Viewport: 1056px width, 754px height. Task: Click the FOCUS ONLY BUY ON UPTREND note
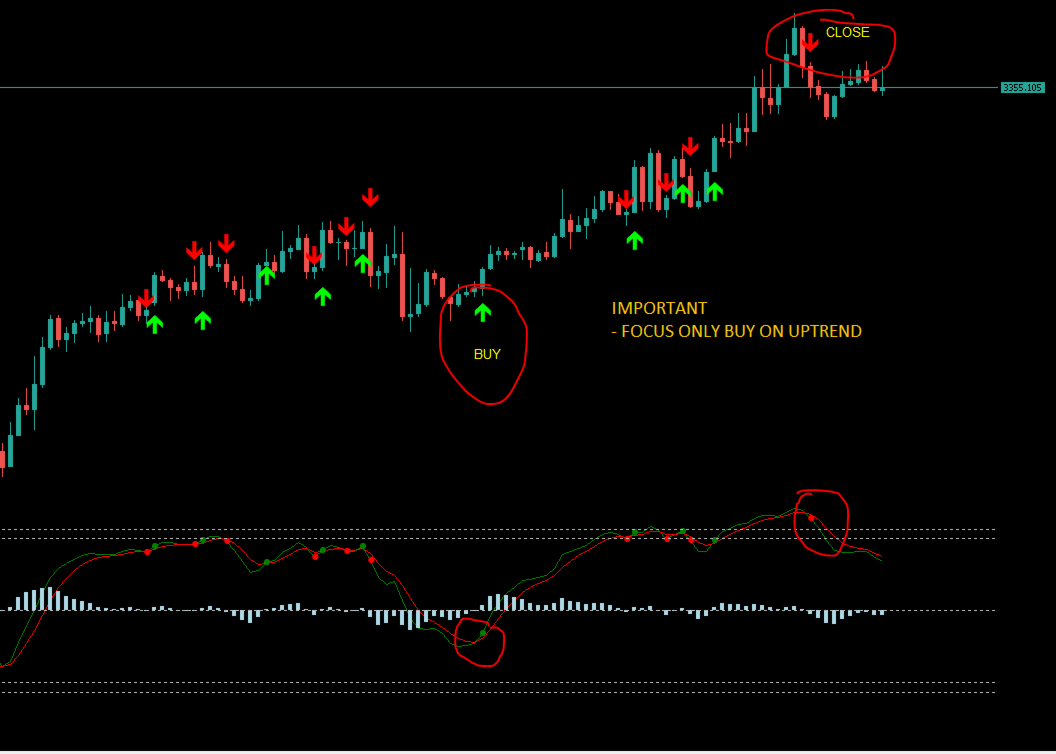tap(737, 331)
